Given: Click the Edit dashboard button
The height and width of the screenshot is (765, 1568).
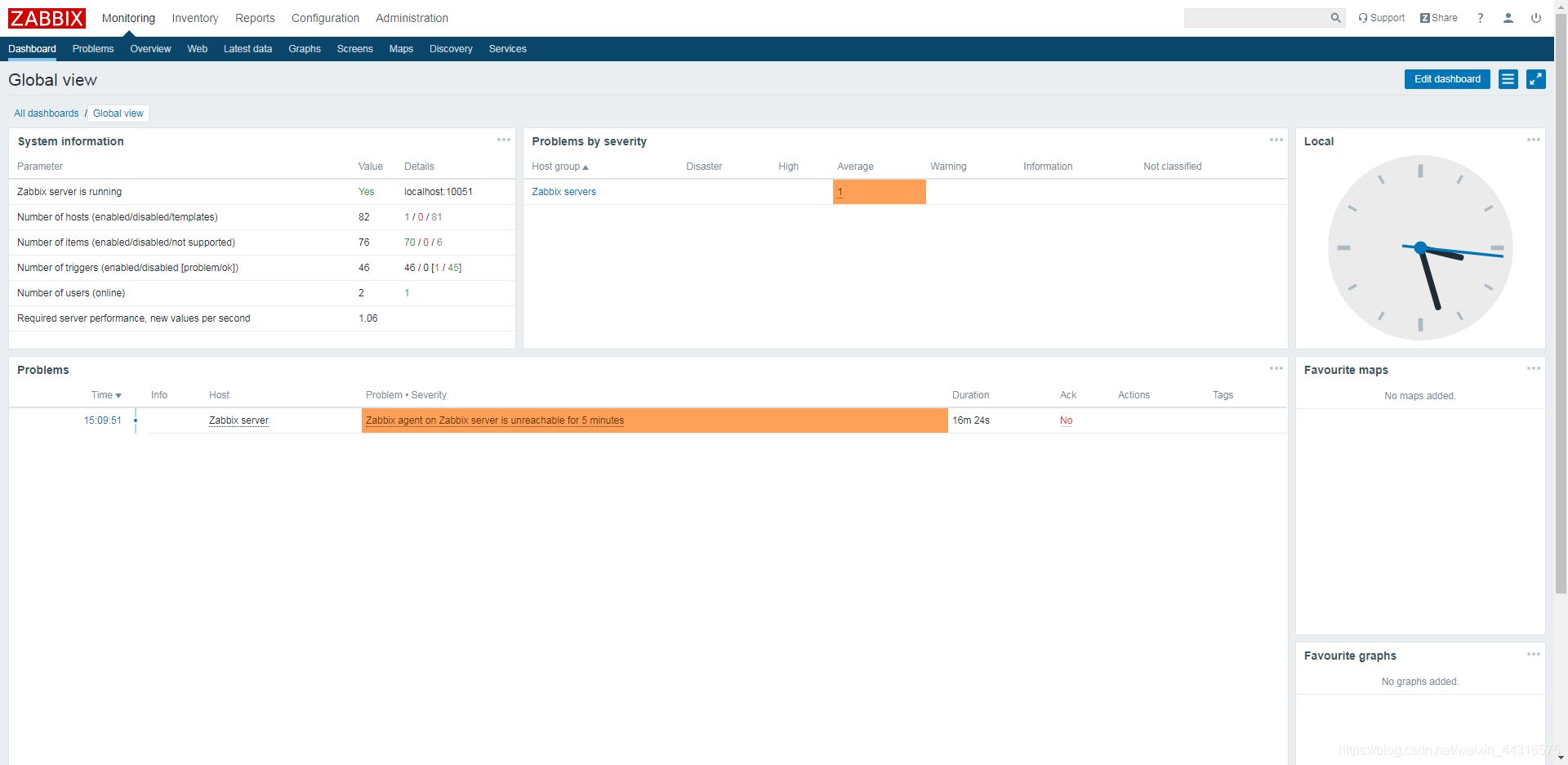Looking at the screenshot, I should [x=1447, y=79].
